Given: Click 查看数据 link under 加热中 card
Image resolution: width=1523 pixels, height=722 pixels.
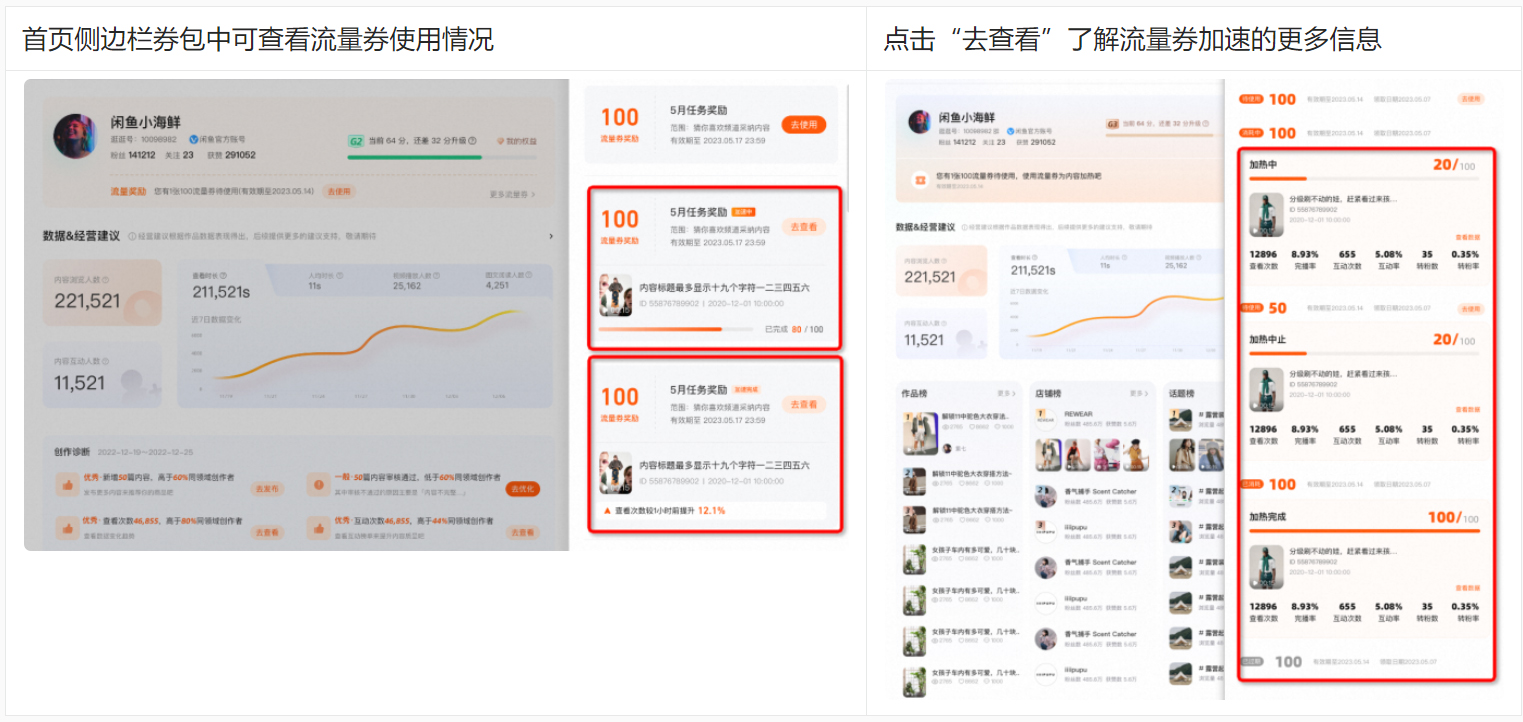Looking at the screenshot, I should coord(1466,238).
